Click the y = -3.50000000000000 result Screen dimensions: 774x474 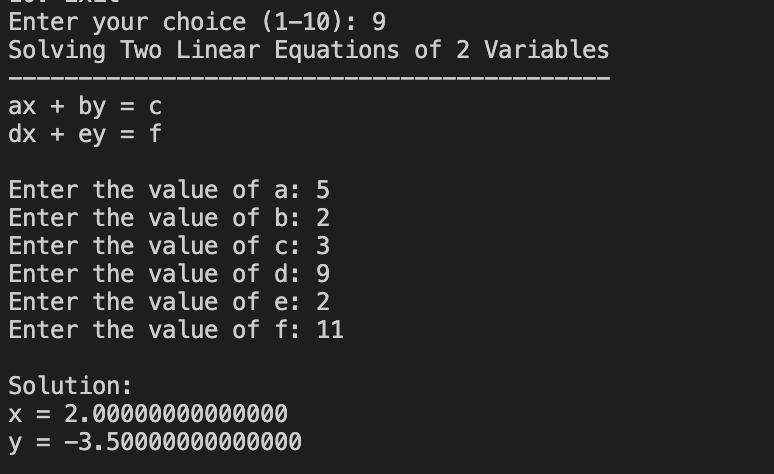(155, 442)
